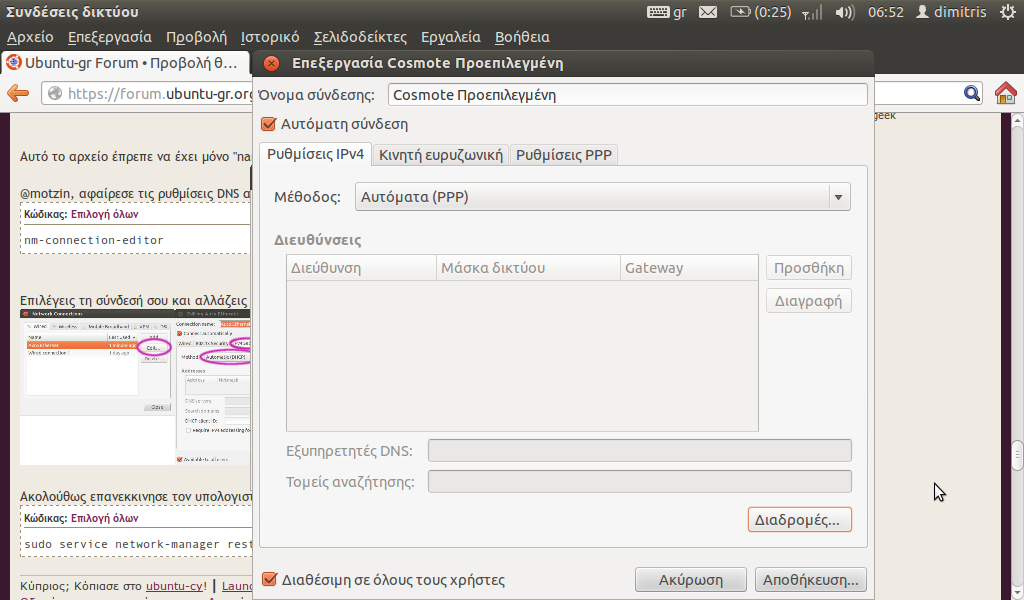Open the Σελιδοδείκτες menu
This screenshot has width=1024, height=600.
(360, 38)
